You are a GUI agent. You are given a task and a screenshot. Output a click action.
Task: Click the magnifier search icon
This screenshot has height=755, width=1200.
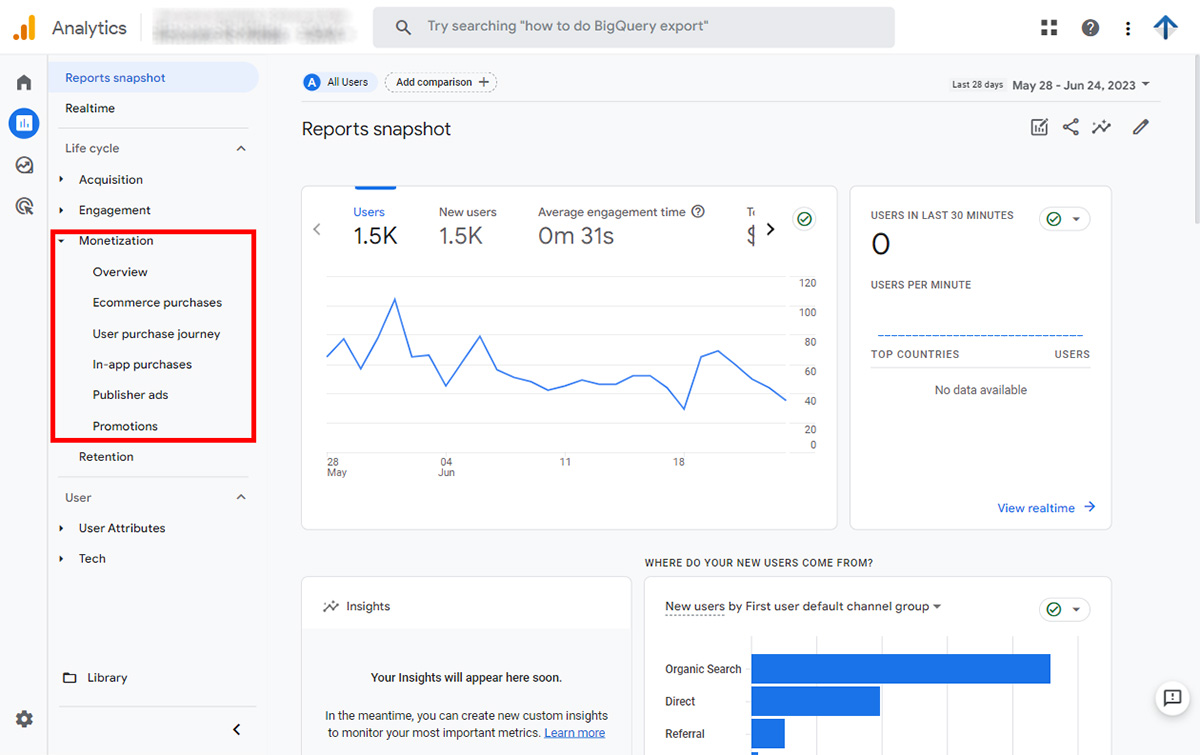(403, 27)
